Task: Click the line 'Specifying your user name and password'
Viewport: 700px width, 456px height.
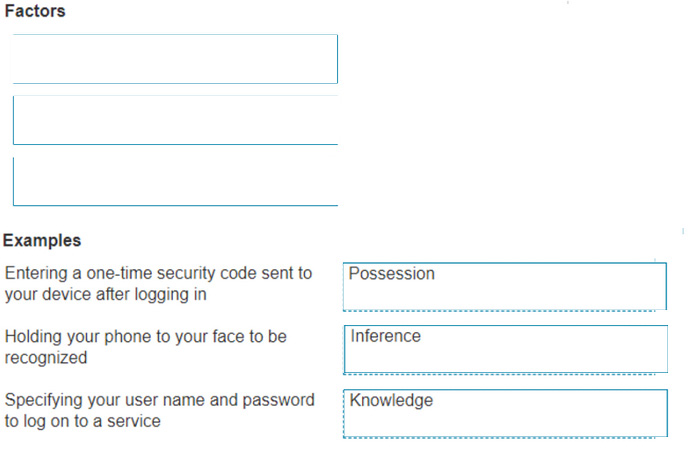Action: click(x=159, y=400)
